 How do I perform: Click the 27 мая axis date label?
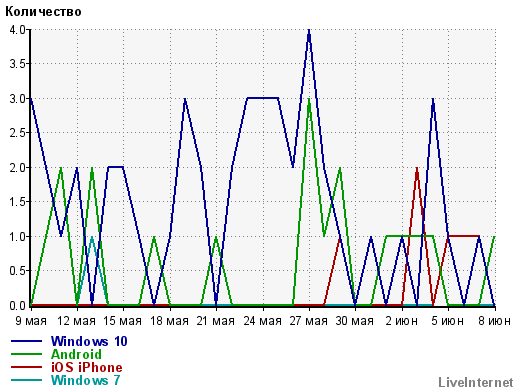(x=309, y=321)
